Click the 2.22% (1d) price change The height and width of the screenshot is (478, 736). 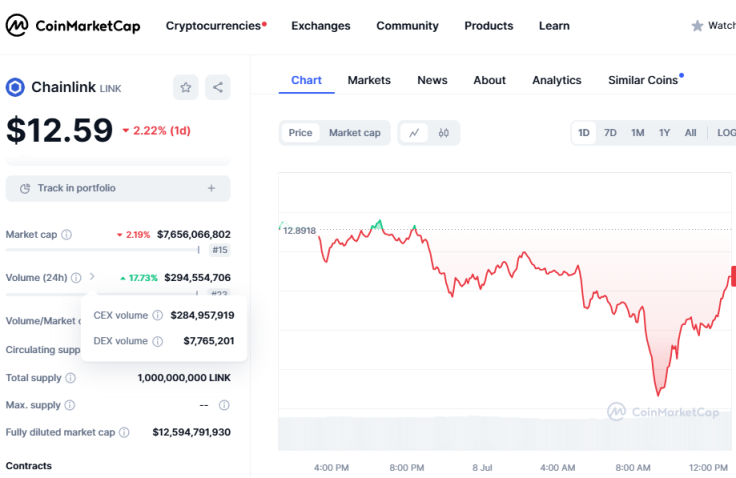tap(157, 131)
